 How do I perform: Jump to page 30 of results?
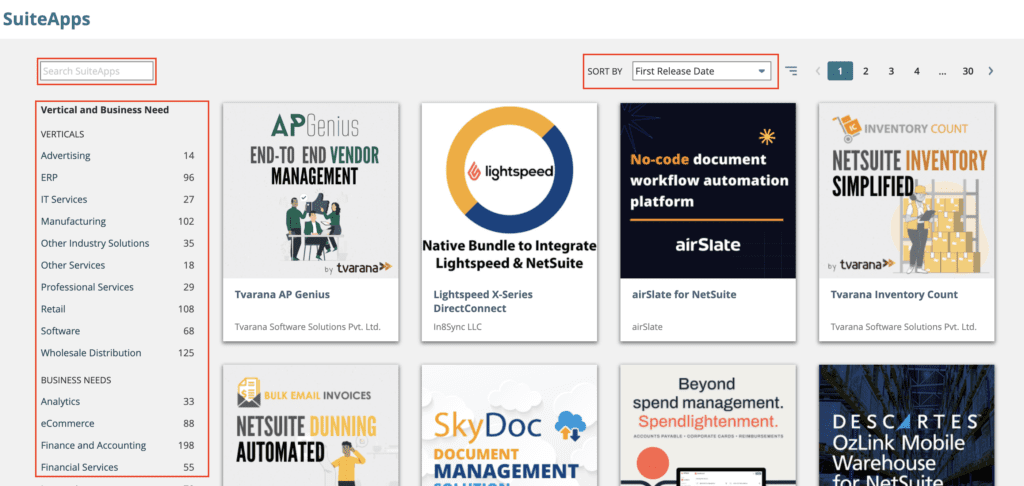[967, 71]
